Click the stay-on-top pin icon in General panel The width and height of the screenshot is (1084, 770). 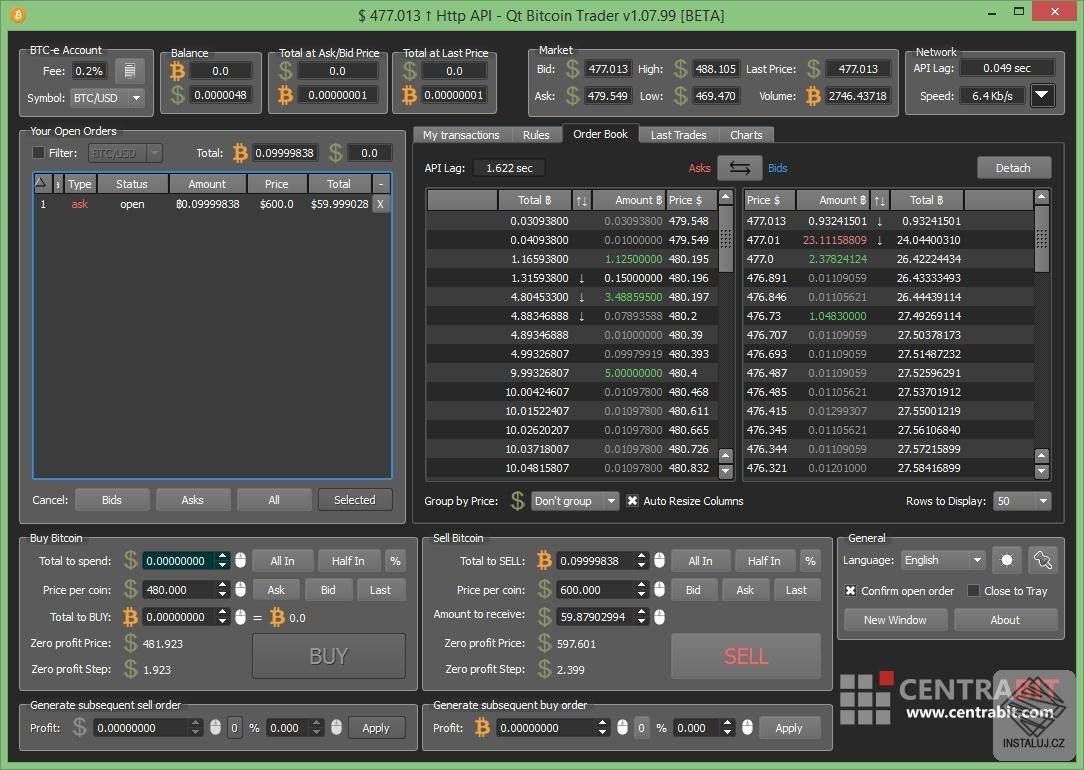point(1042,560)
